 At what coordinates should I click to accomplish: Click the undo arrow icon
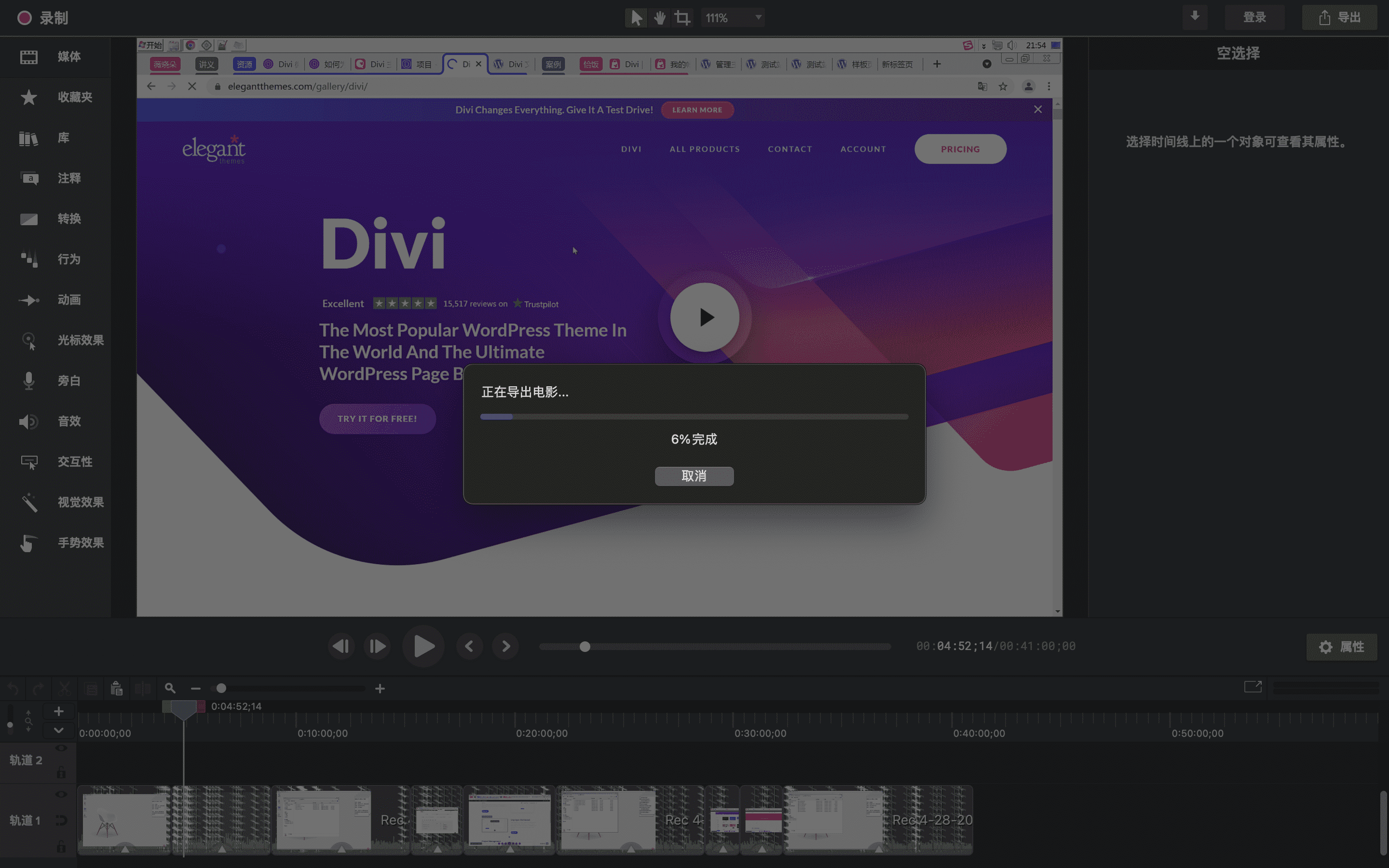tap(13, 688)
